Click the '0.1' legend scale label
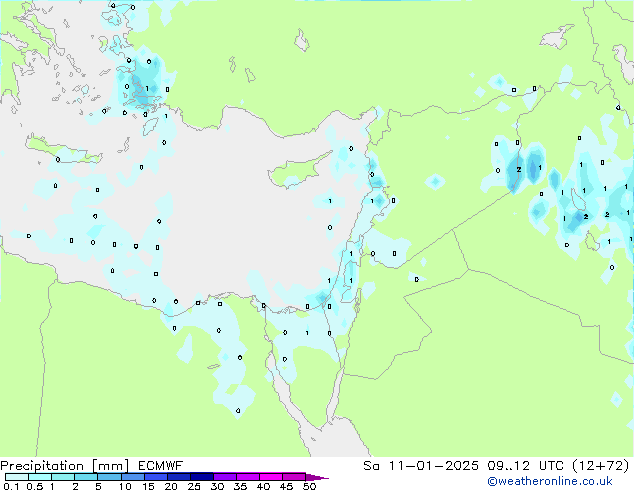 (x=11, y=486)
